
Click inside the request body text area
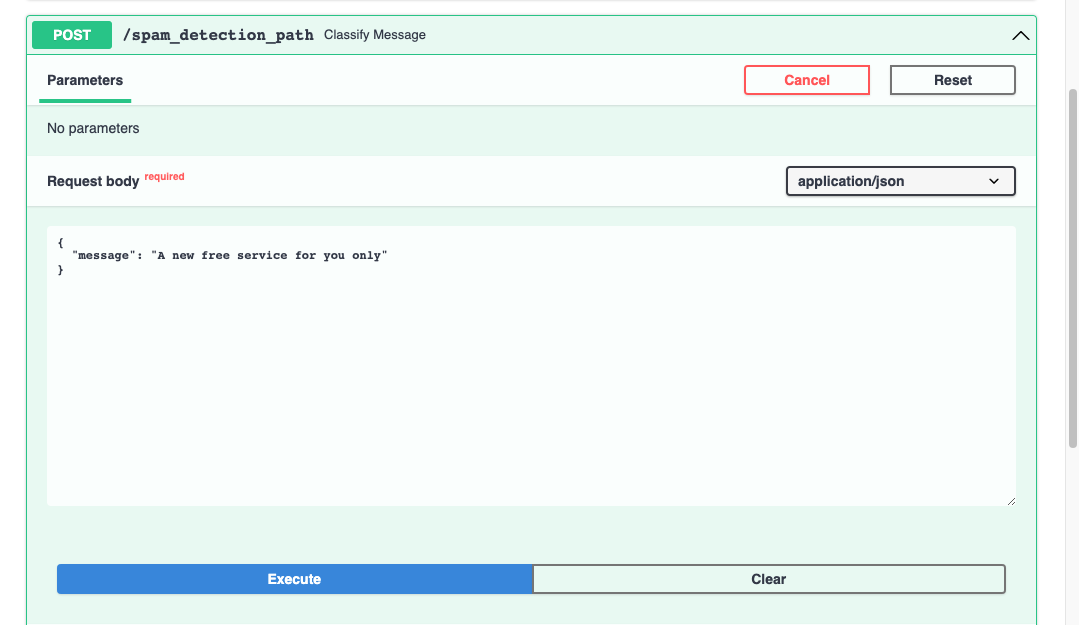point(530,380)
